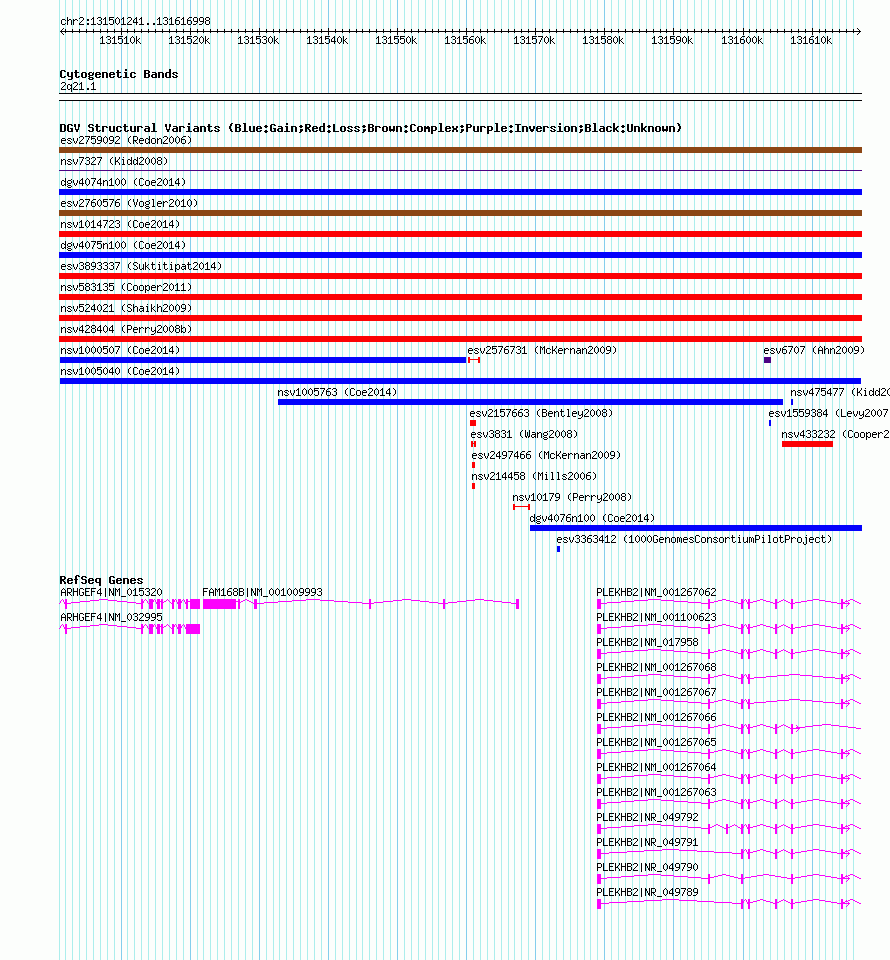Select the 2q21.1 cytogenetic band label
This screenshot has width=890, height=960.
pos(78,86)
